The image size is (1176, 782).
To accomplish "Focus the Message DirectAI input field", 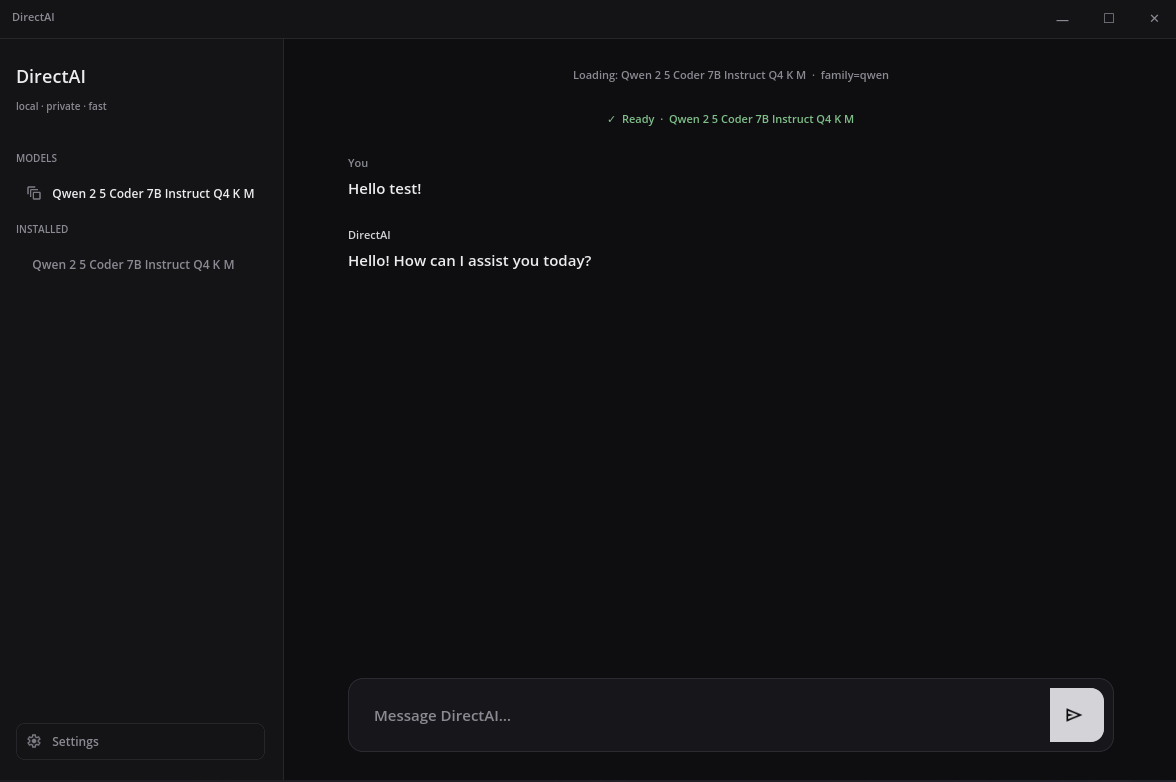I will click(x=700, y=715).
